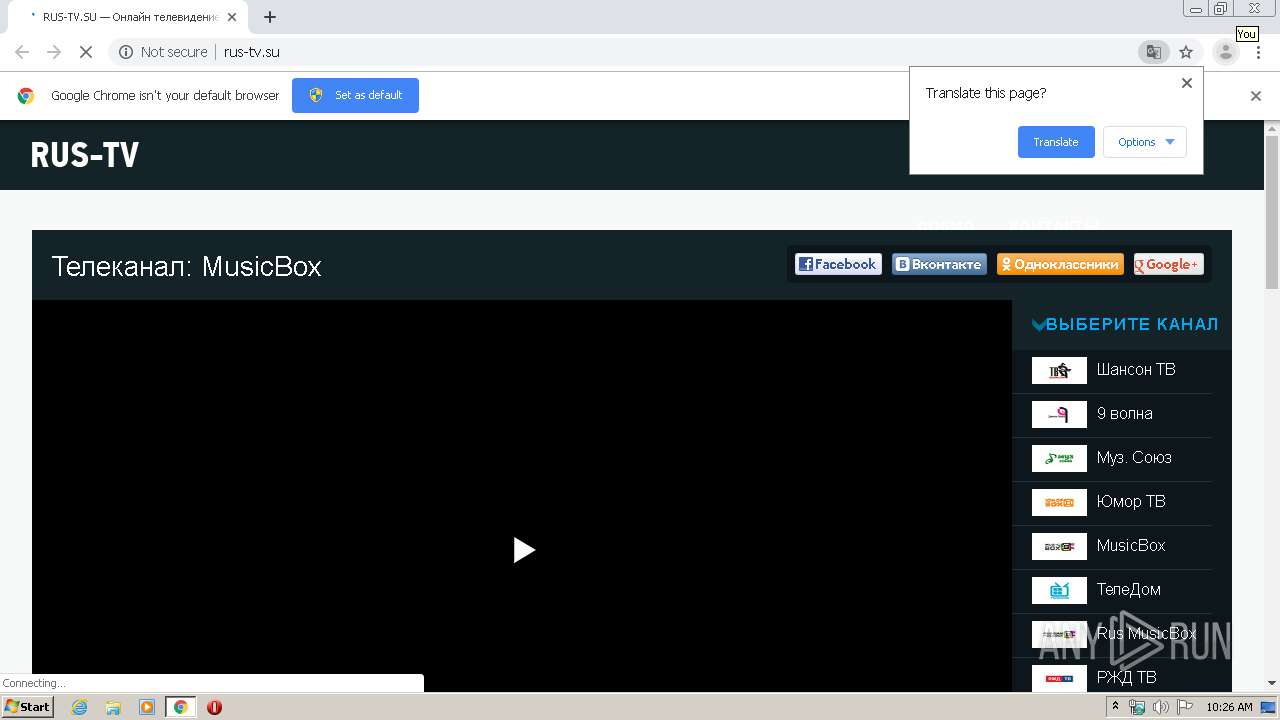Close the Translate this page popup
The width and height of the screenshot is (1280, 720).
pyautogui.click(x=1187, y=83)
